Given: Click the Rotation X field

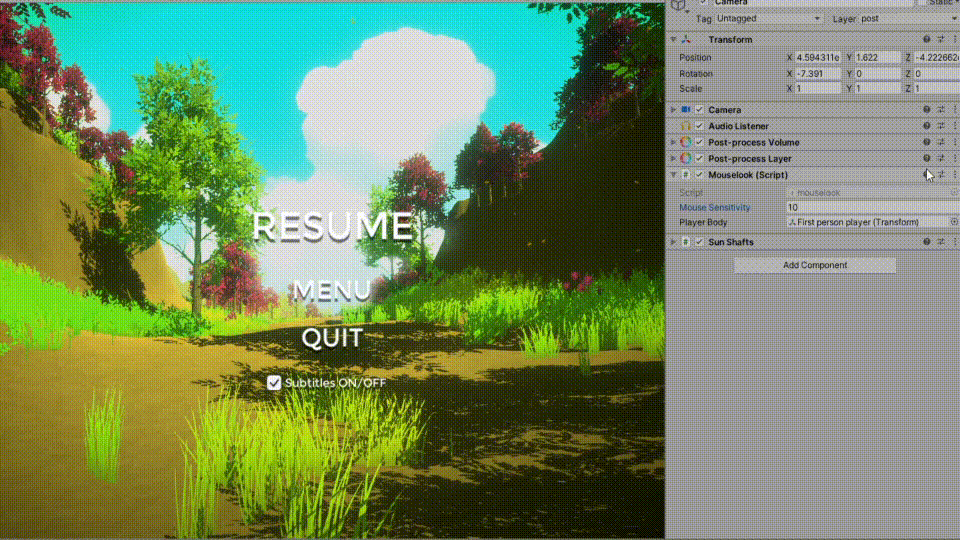Looking at the screenshot, I should (818, 73).
